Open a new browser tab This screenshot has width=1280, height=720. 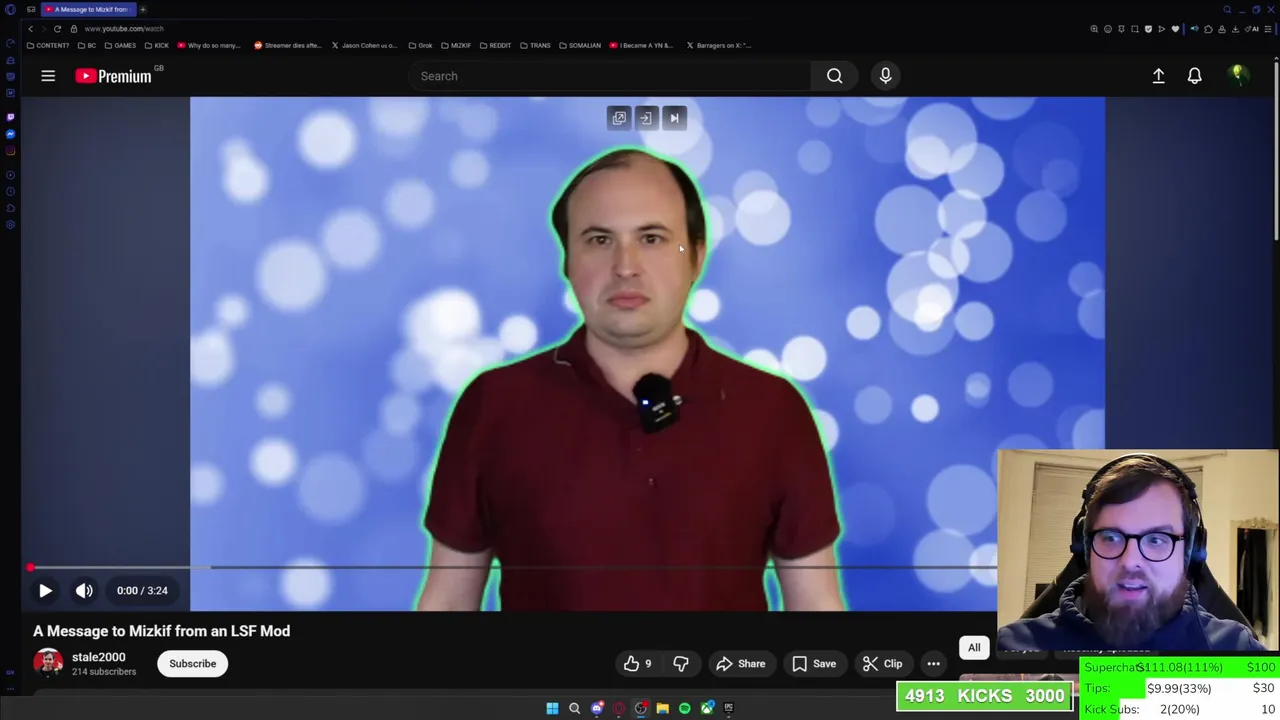[x=143, y=9]
